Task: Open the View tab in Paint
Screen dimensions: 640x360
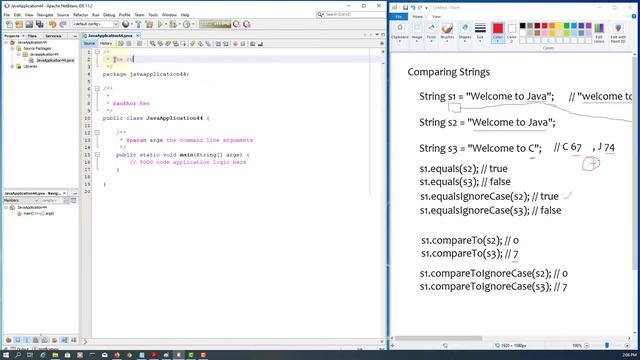Action: [x=436, y=17]
